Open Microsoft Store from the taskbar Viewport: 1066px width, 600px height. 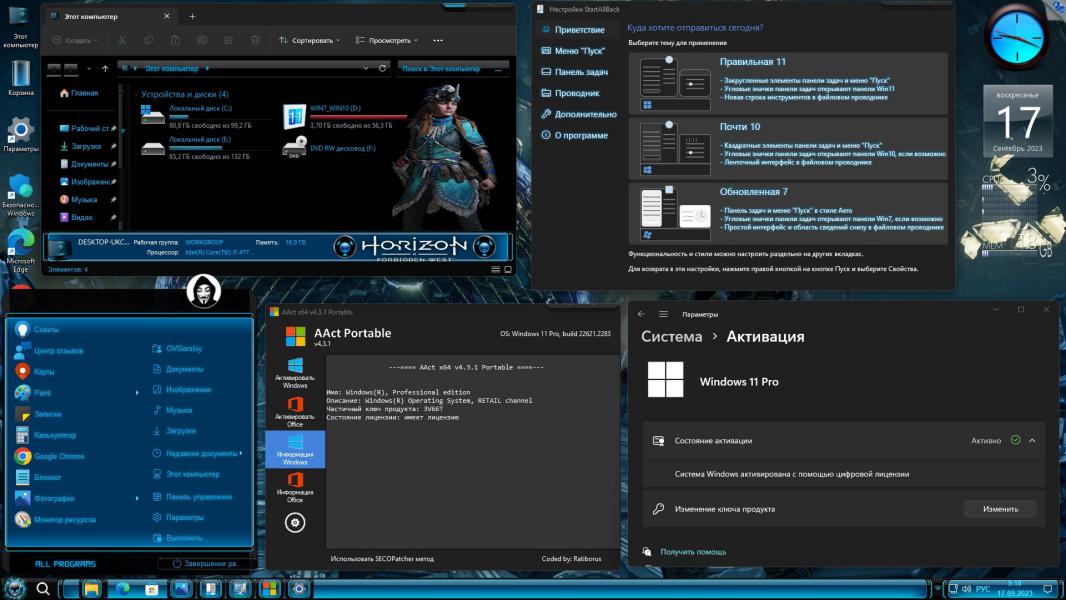tap(152, 588)
